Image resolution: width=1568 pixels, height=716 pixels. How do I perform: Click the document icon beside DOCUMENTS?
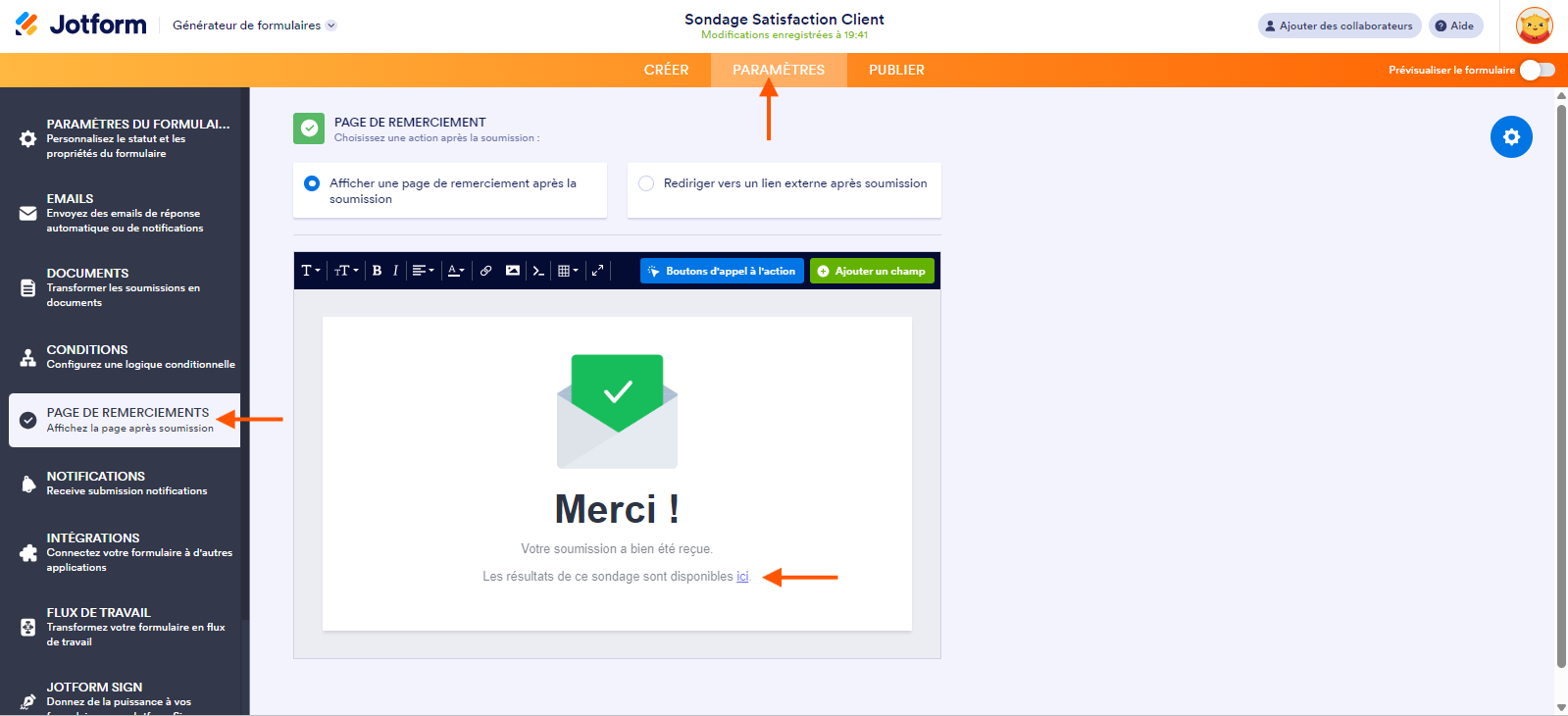[x=28, y=288]
